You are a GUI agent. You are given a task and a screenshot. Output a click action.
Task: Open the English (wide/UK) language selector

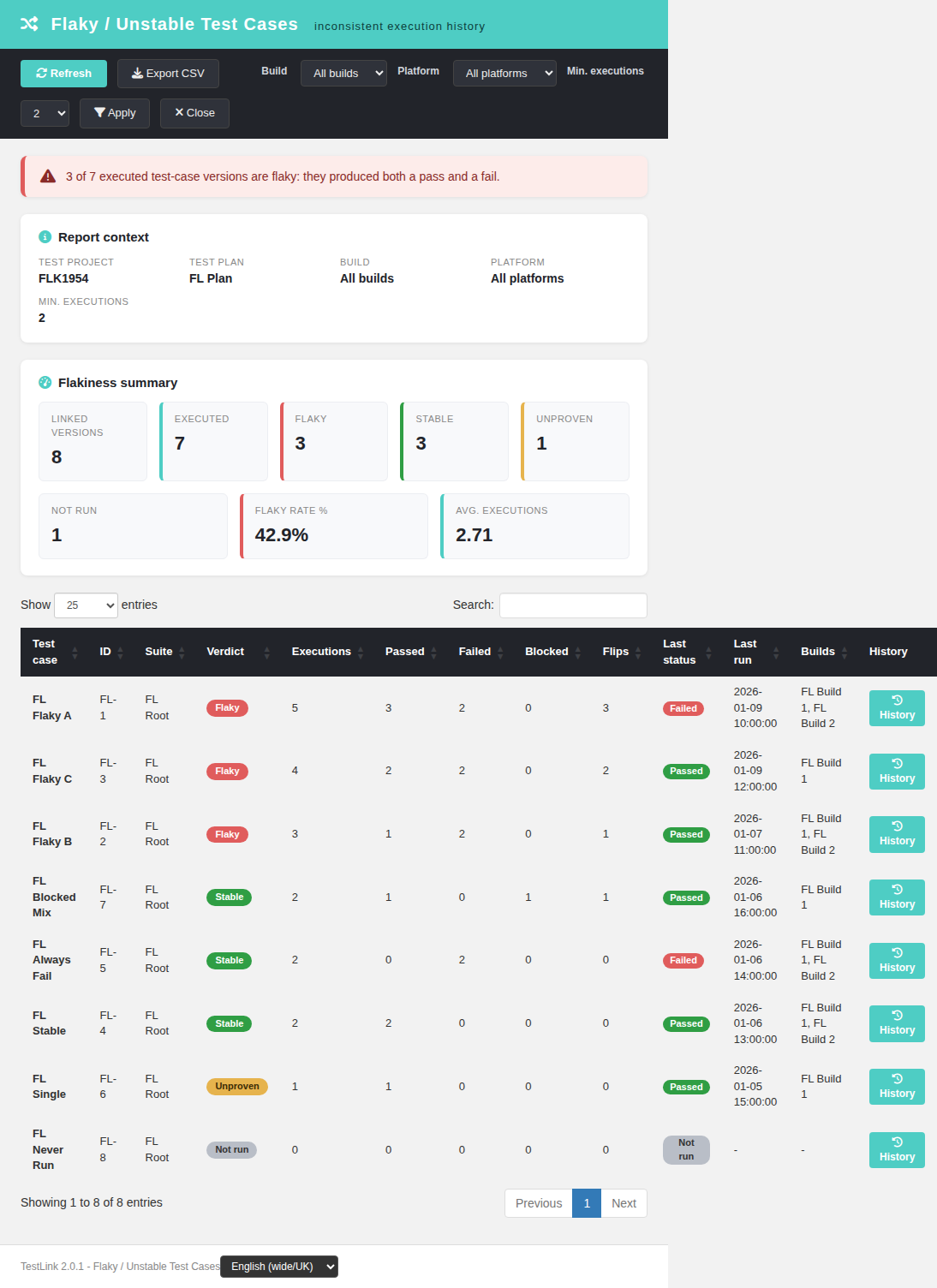click(279, 1267)
